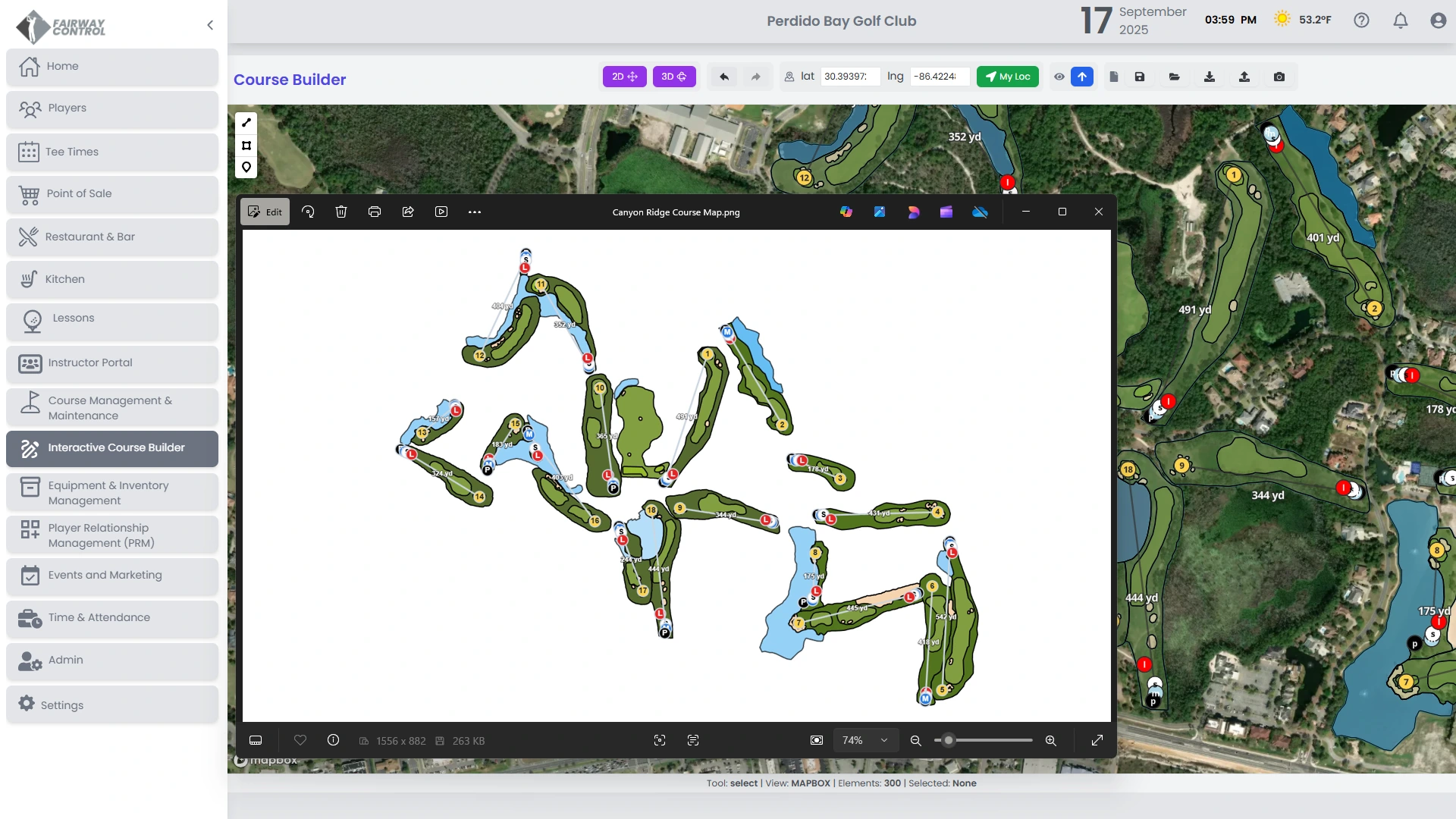This screenshot has height=819, width=1456.
Task: Toggle the eye visibility icon
Action: click(1059, 77)
